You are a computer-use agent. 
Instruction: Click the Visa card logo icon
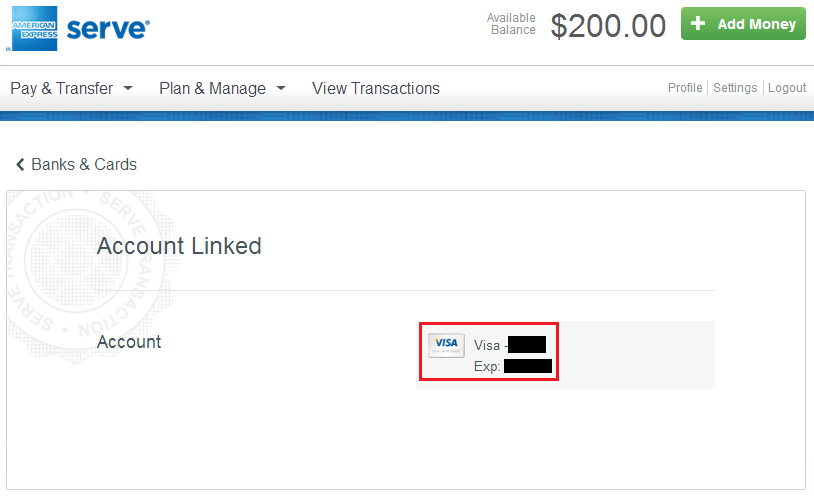(x=446, y=345)
